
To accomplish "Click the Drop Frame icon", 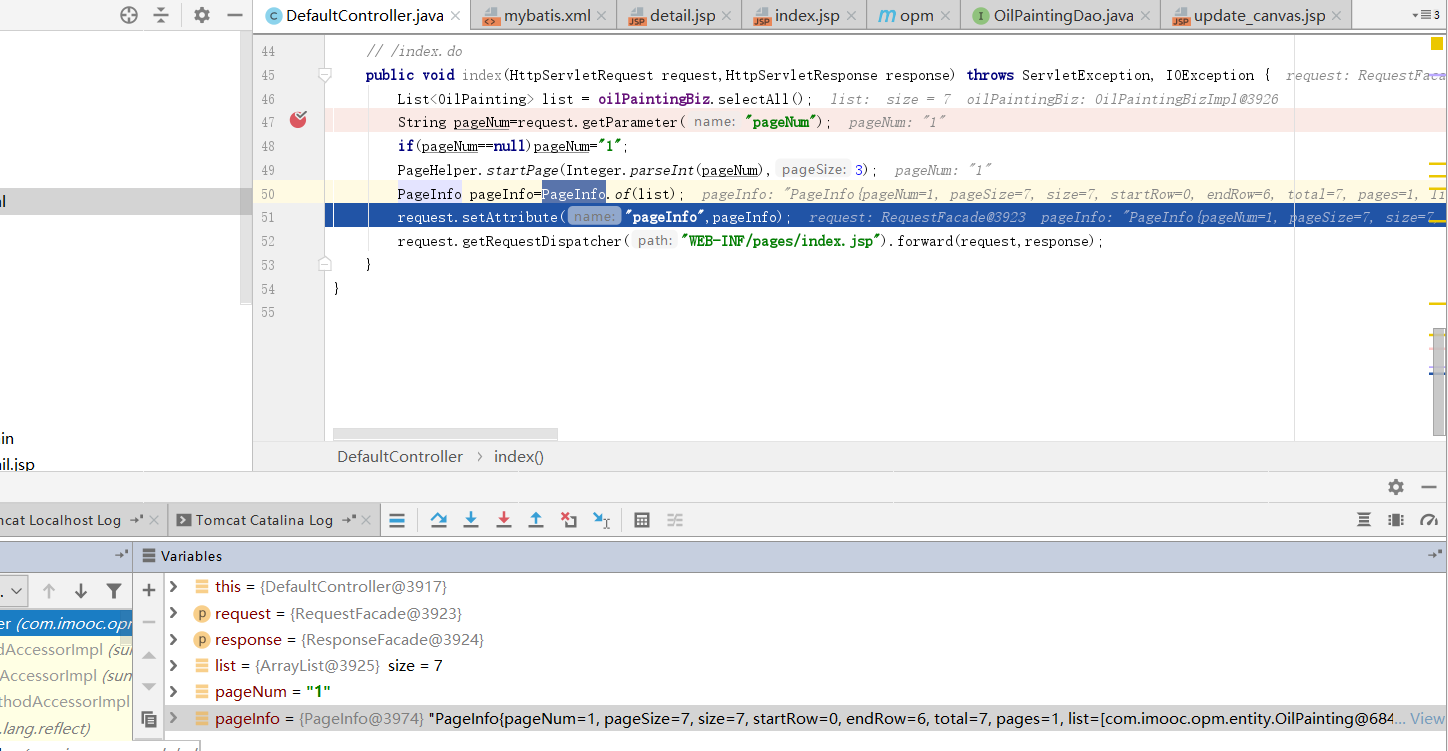I will (x=569, y=520).
